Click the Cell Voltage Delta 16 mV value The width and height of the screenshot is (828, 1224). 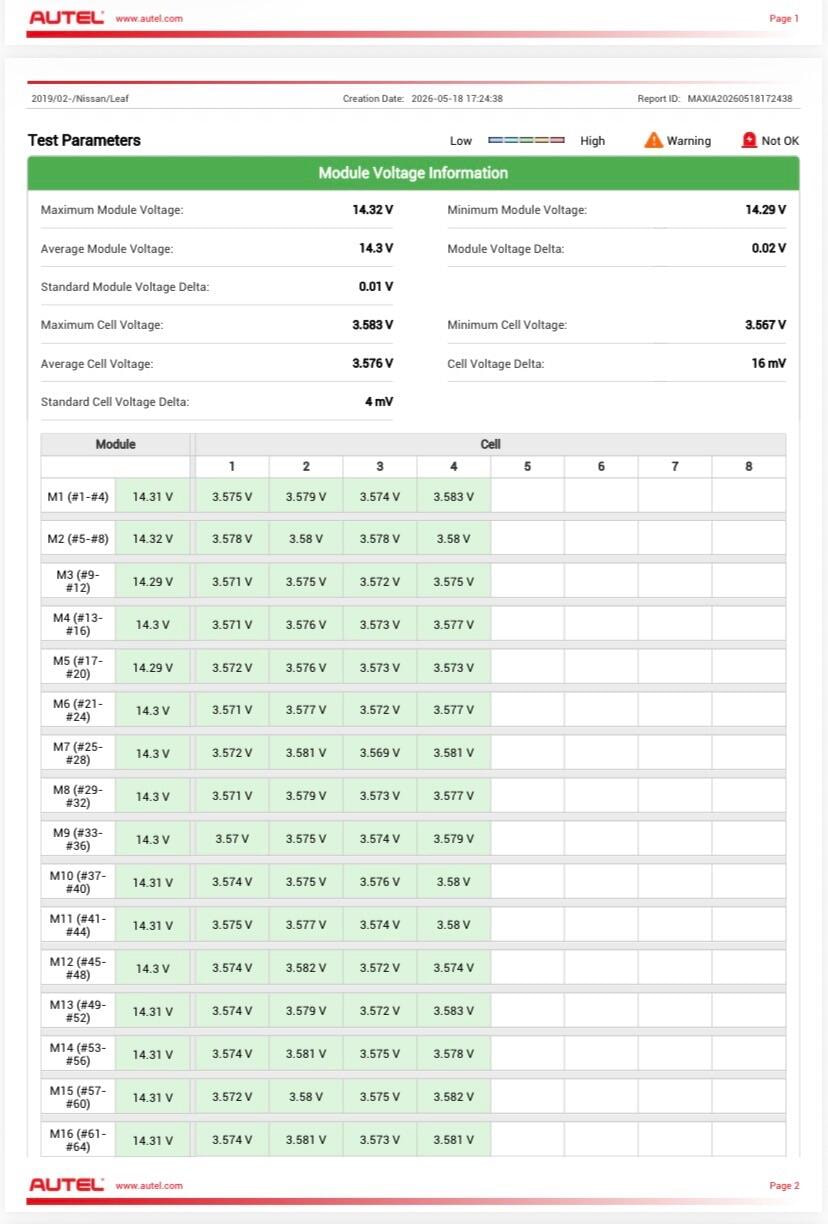[768, 363]
